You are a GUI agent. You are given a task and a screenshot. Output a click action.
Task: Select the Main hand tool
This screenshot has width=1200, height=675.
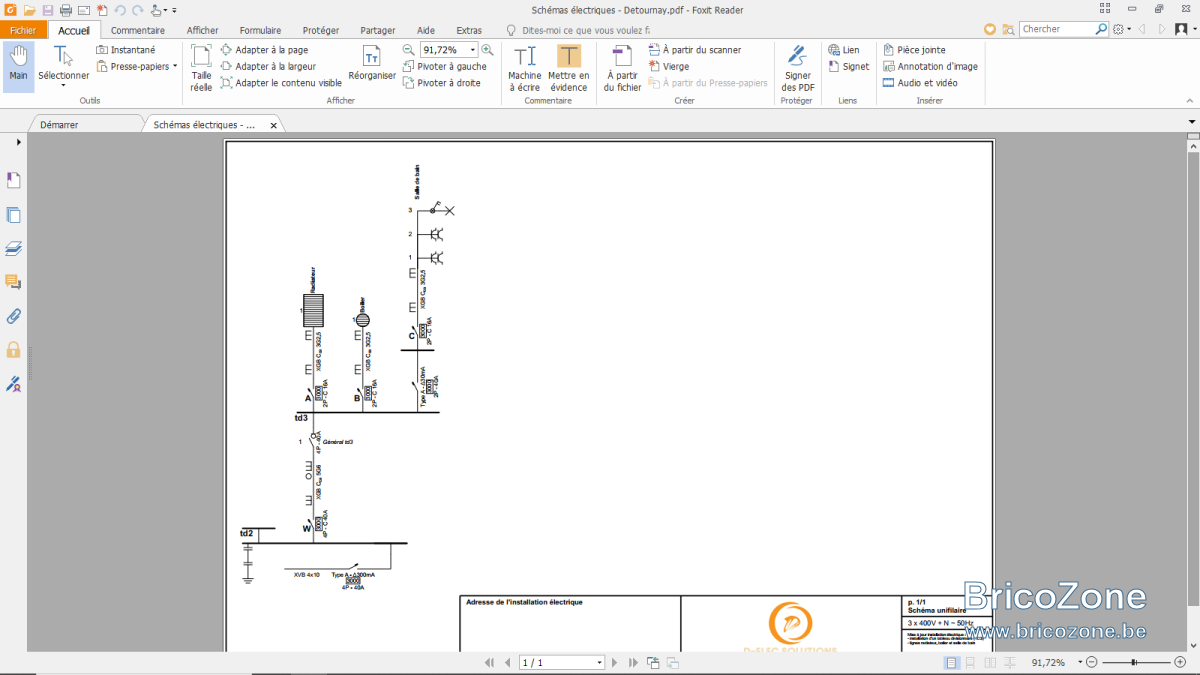point(18,66)
